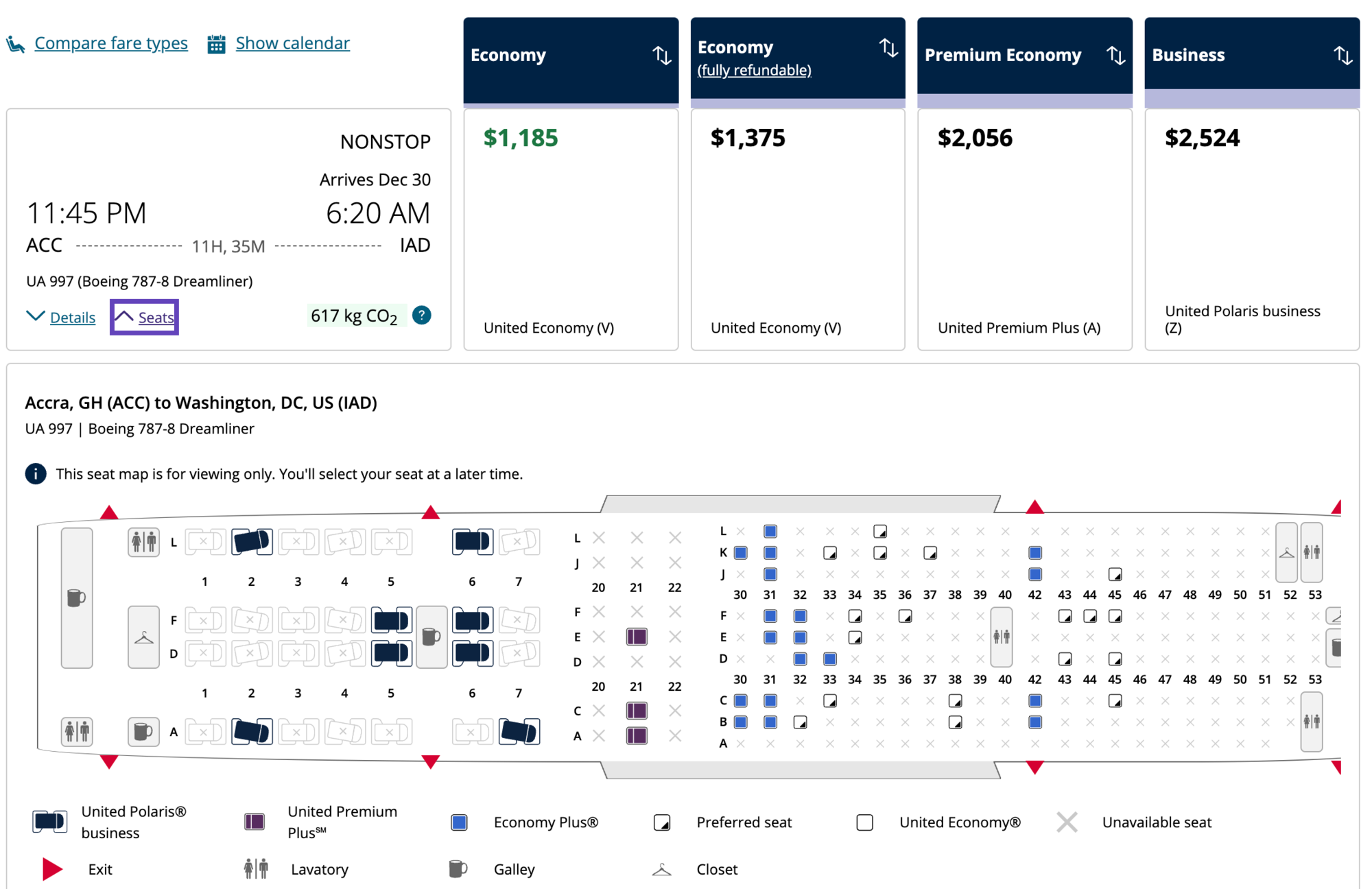Screen dimensions: 1372x889
Task: Select Premium Plus seat 21E
Action: click(637, 637)
